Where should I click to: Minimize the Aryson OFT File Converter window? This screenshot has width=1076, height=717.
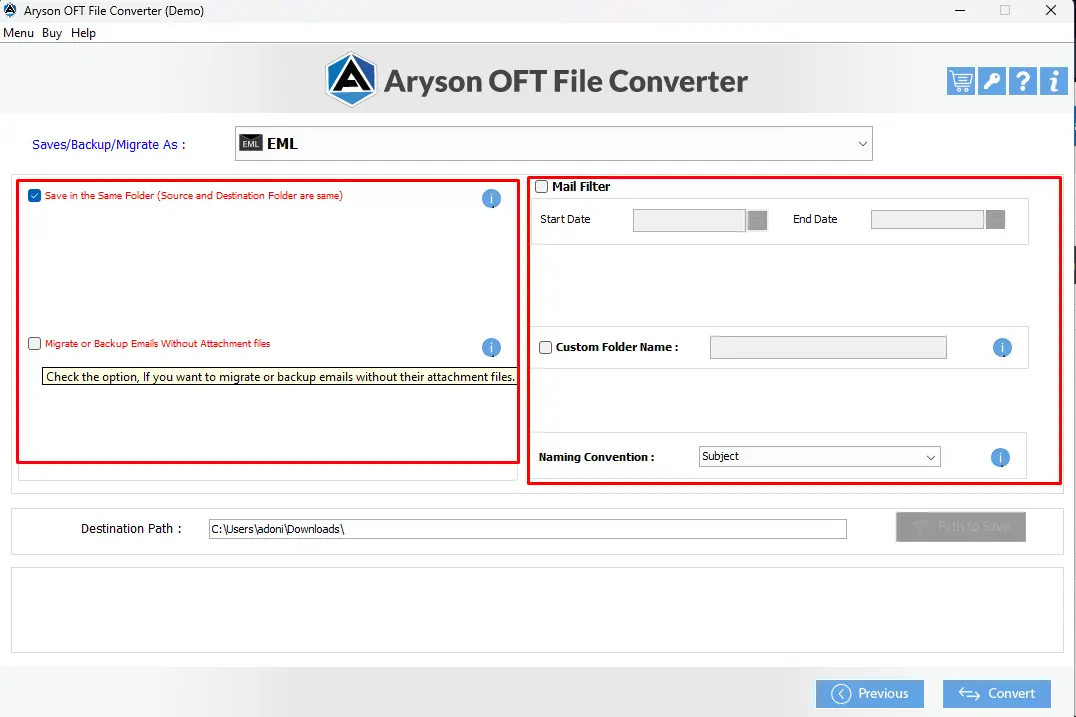click(x=960, y=10)
